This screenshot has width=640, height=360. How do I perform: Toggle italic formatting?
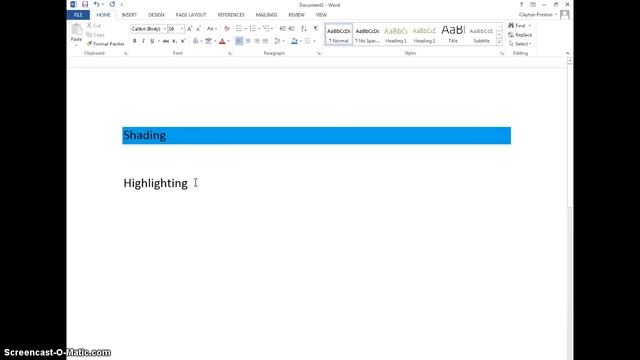(143, 41)
